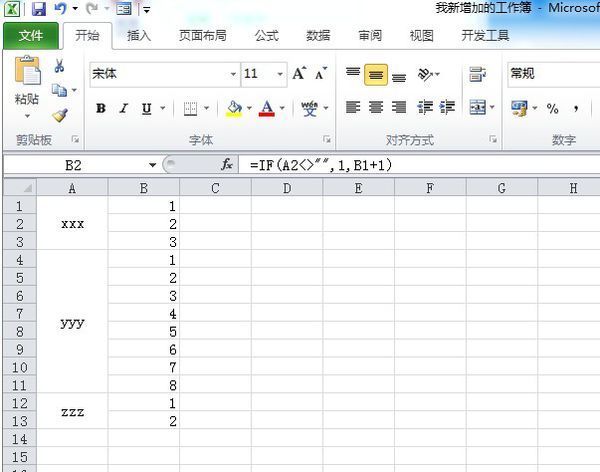Switch to the 插入 ribbon tab

click(139, 35)
